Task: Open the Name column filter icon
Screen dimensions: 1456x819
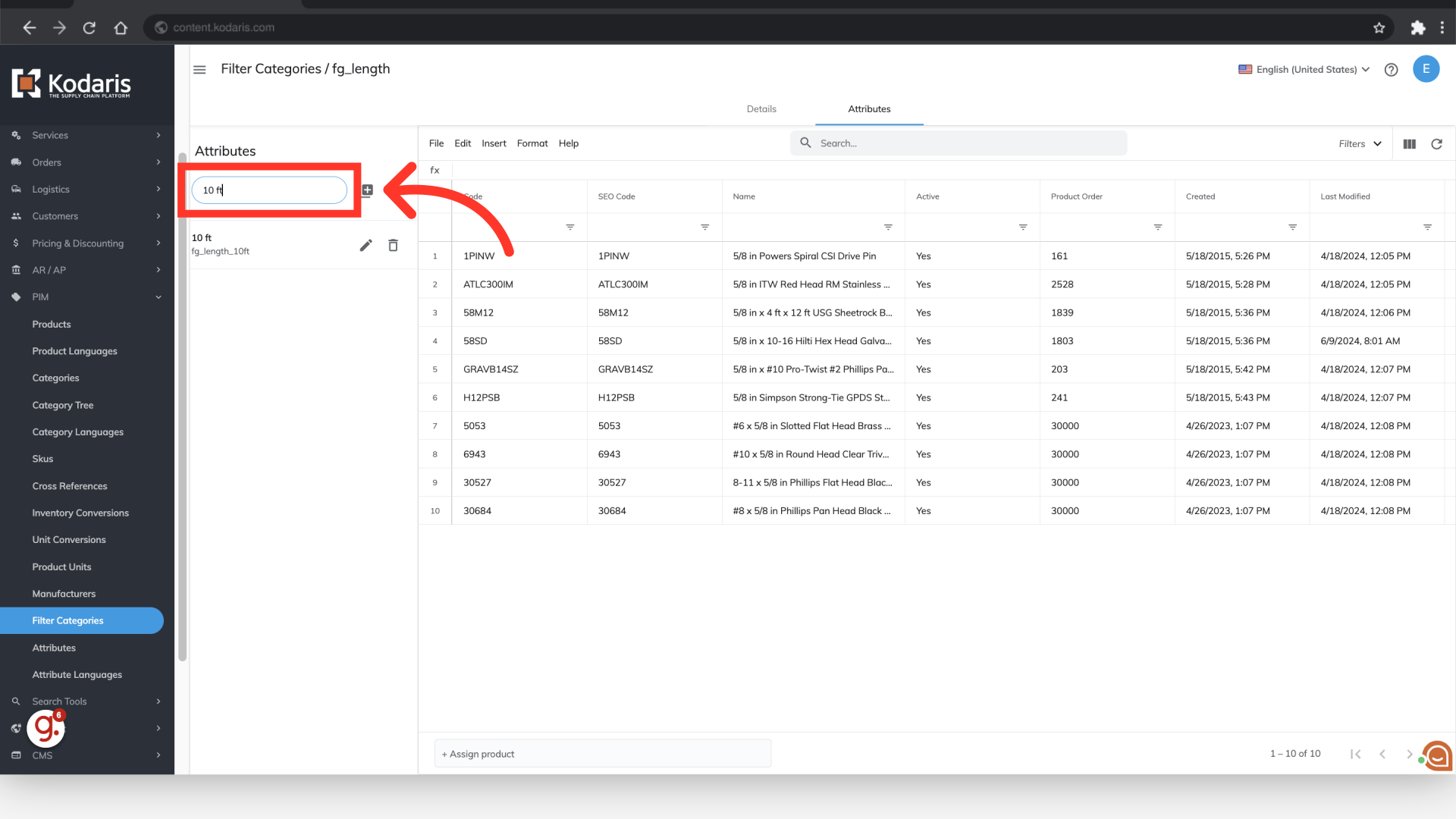Action: pyautogui.click(x=888, y=227)
